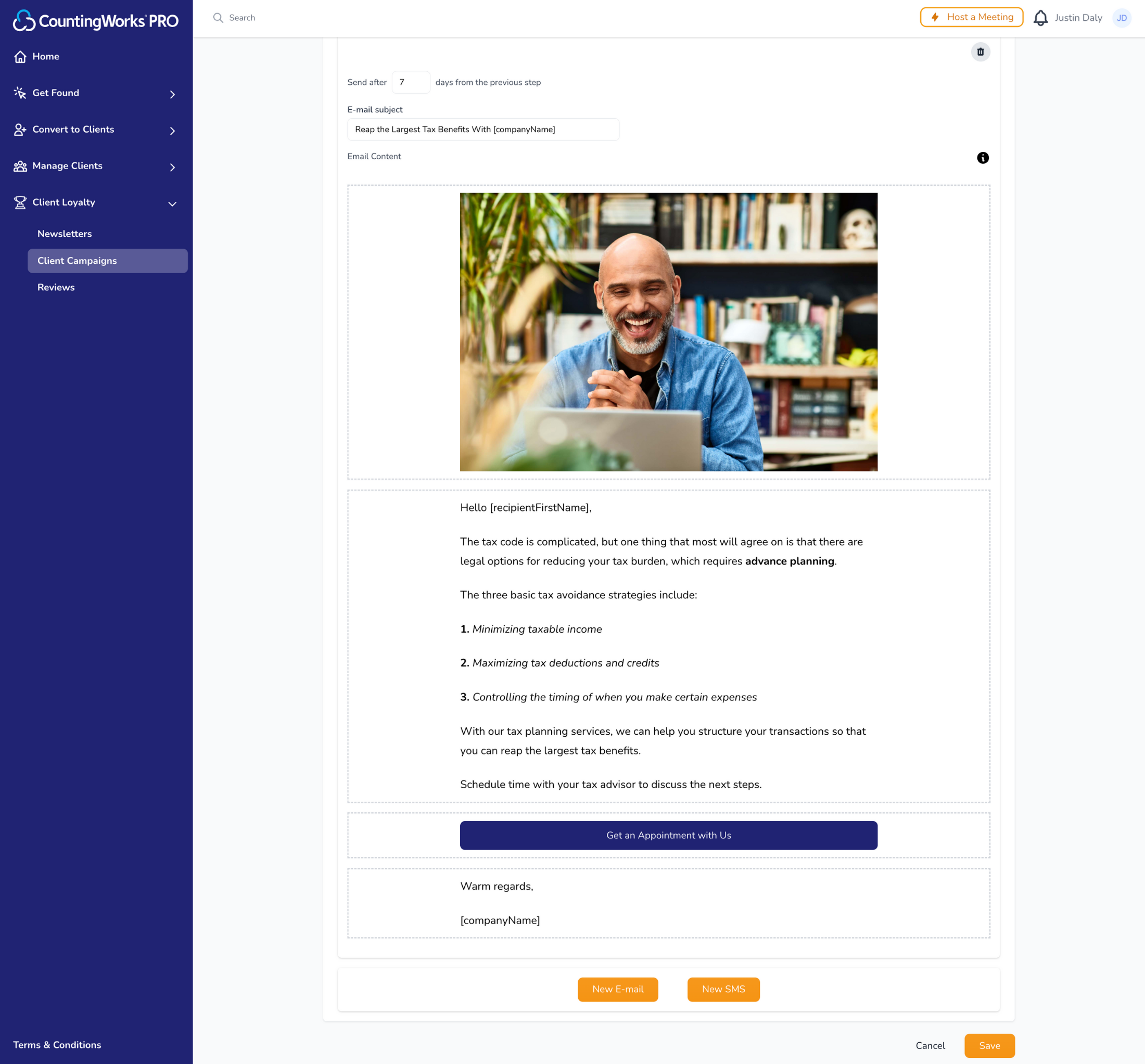
Task: Expand the Convert to Clients chevron
Action: click(x=172, y=131)
